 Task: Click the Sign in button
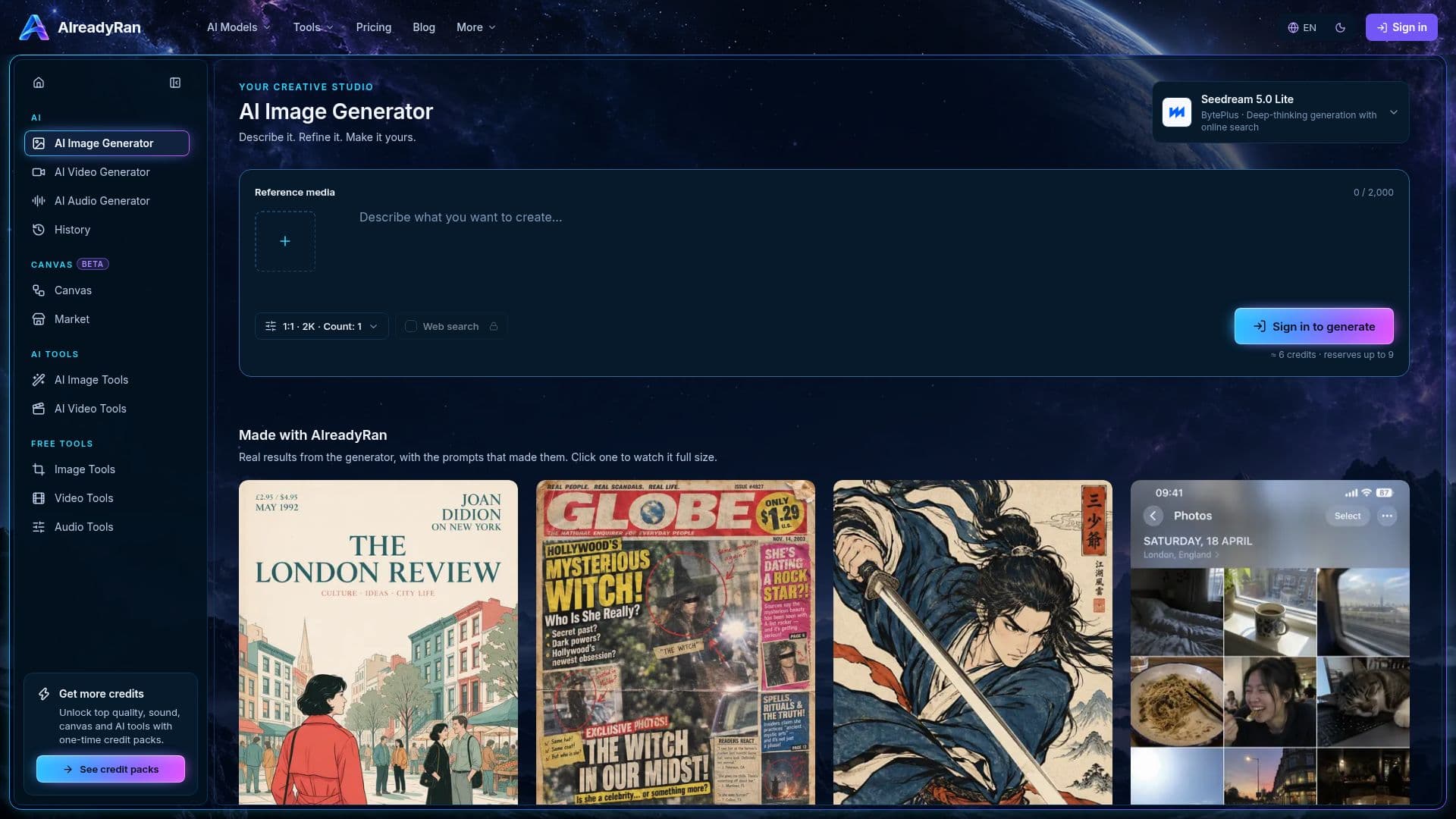[1401, 27]
